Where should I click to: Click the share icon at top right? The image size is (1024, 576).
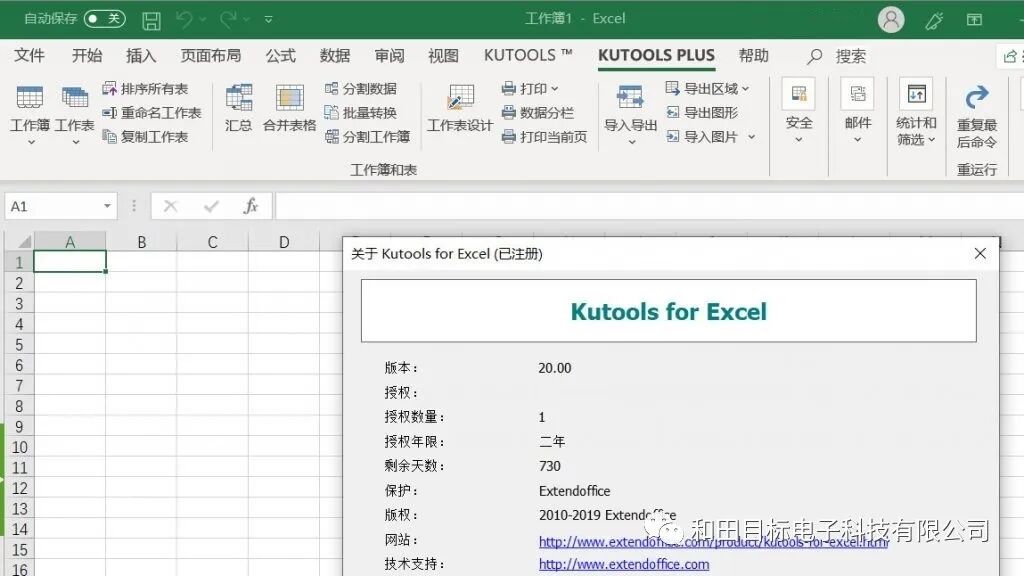point(1010,56)
